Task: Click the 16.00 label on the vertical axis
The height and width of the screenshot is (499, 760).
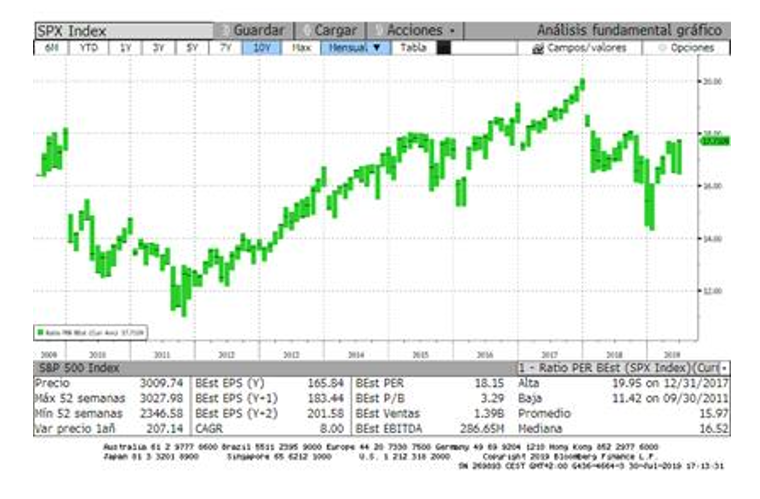Action: 712,186
